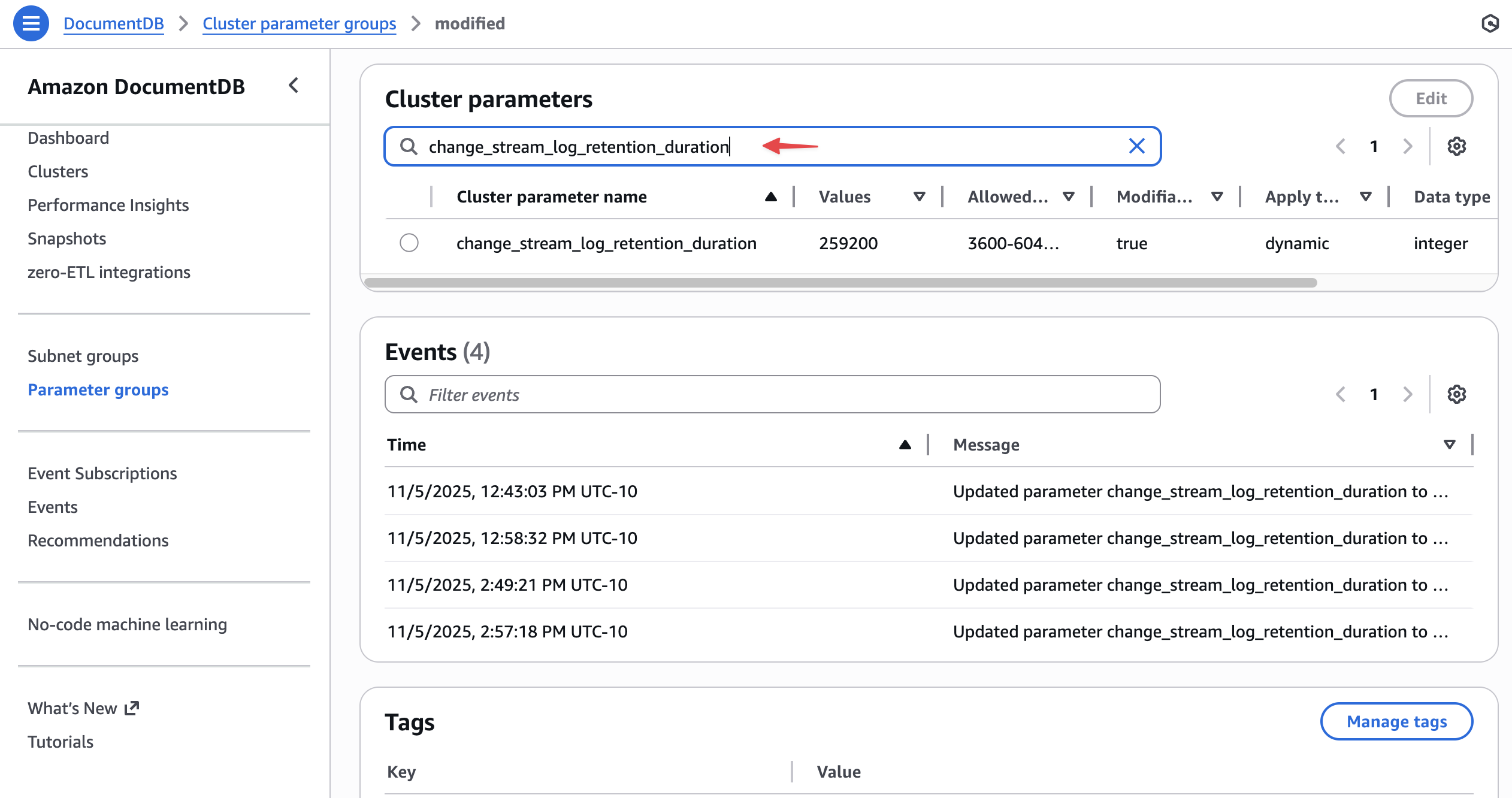Open the Message column filter dropdown
Viewport: 1512px width, 798px height.
point(1450,444)
